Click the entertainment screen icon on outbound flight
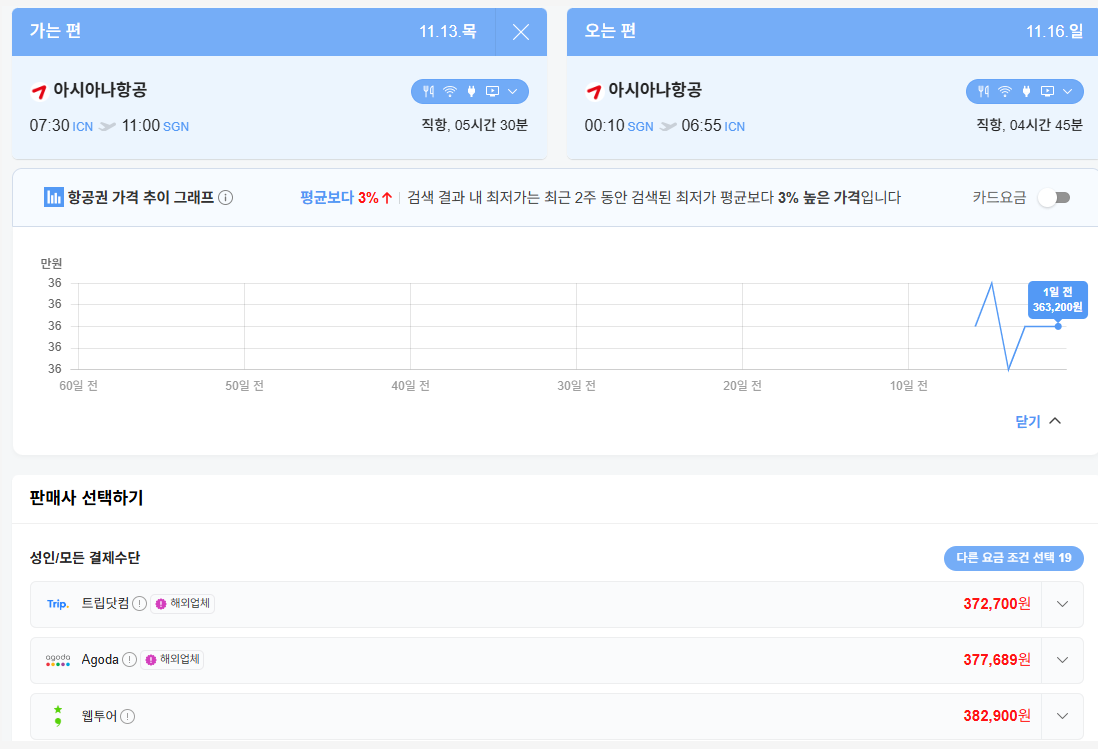The height and width of the screenshot is (749, 1098). [492, 92]
